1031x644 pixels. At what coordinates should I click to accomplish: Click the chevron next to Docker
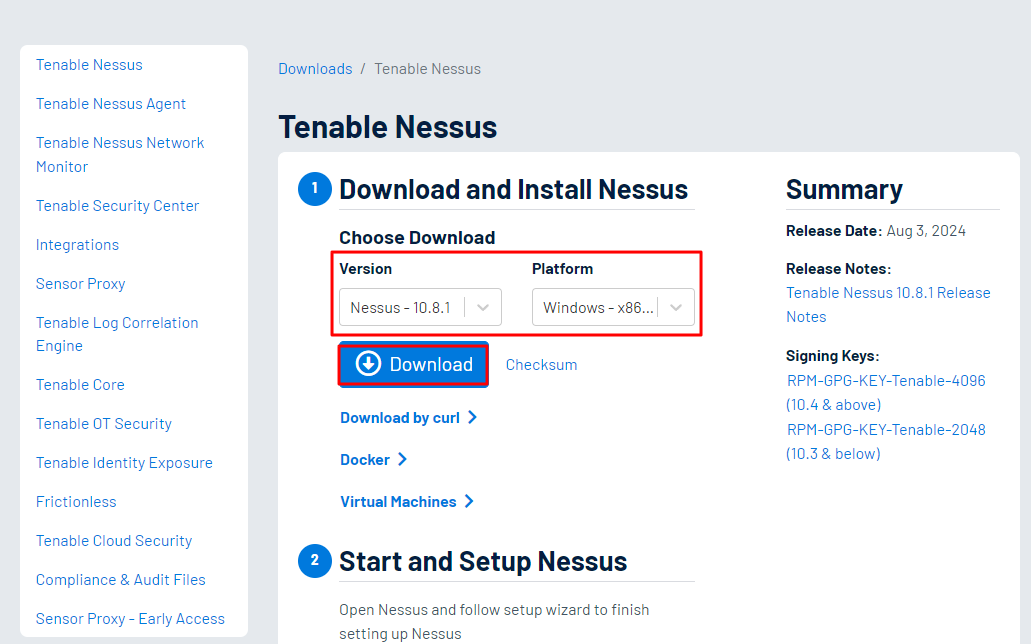[x=402, y=460]
